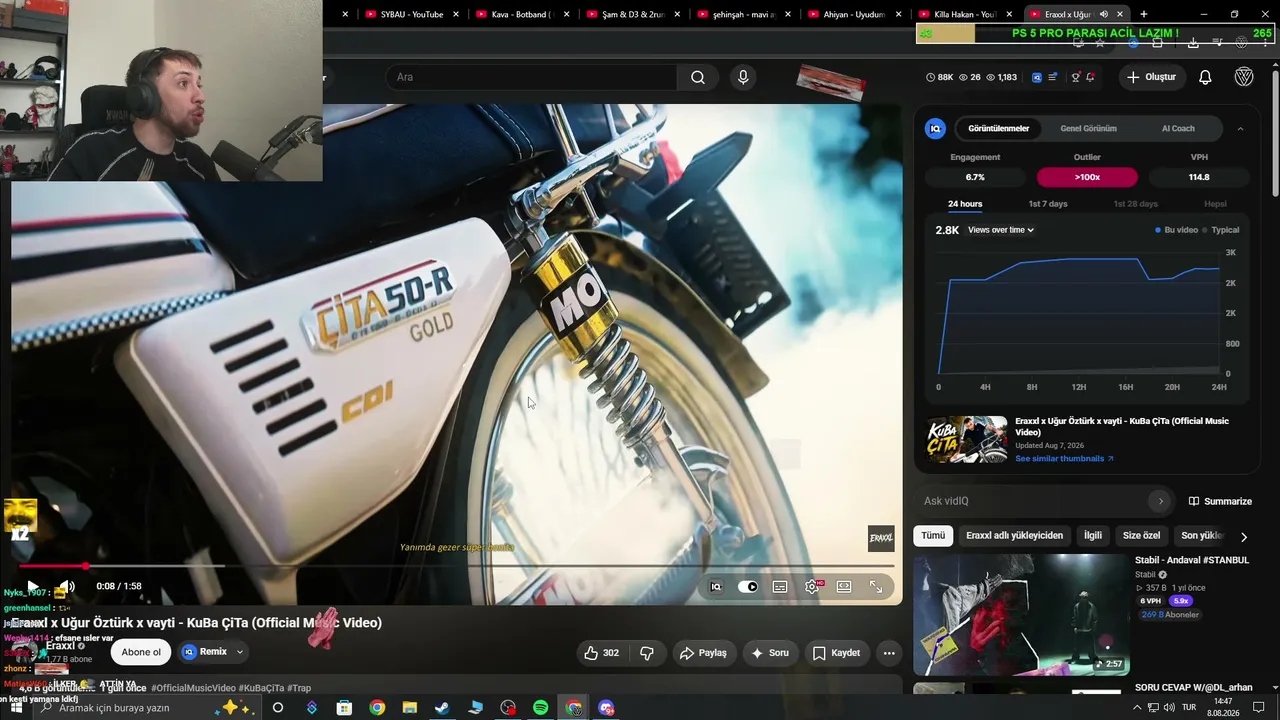This screenshot has width=1280, height=720.
Task: Click the Soru ask button
Action: 770,653
